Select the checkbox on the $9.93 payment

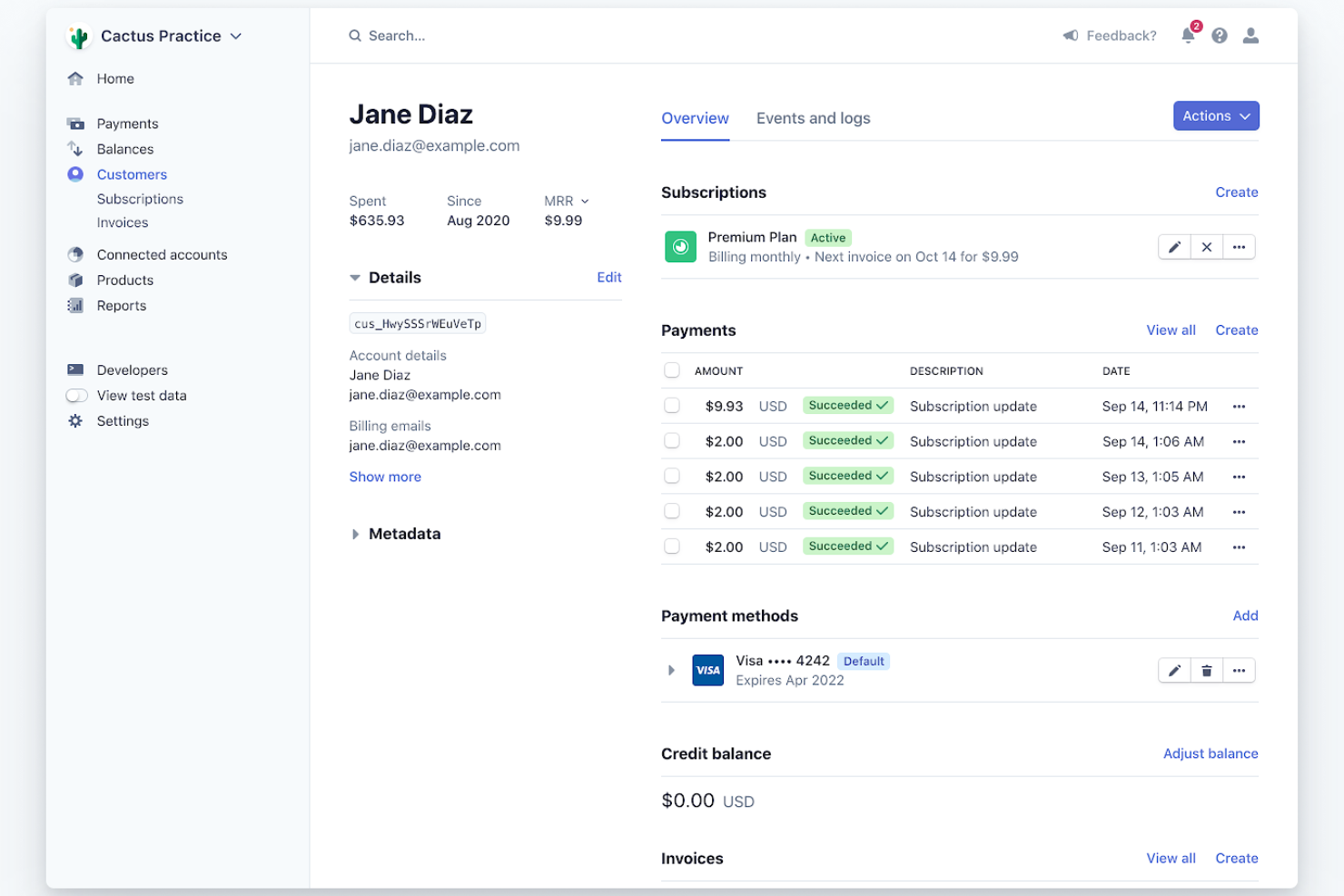point(672,406)
